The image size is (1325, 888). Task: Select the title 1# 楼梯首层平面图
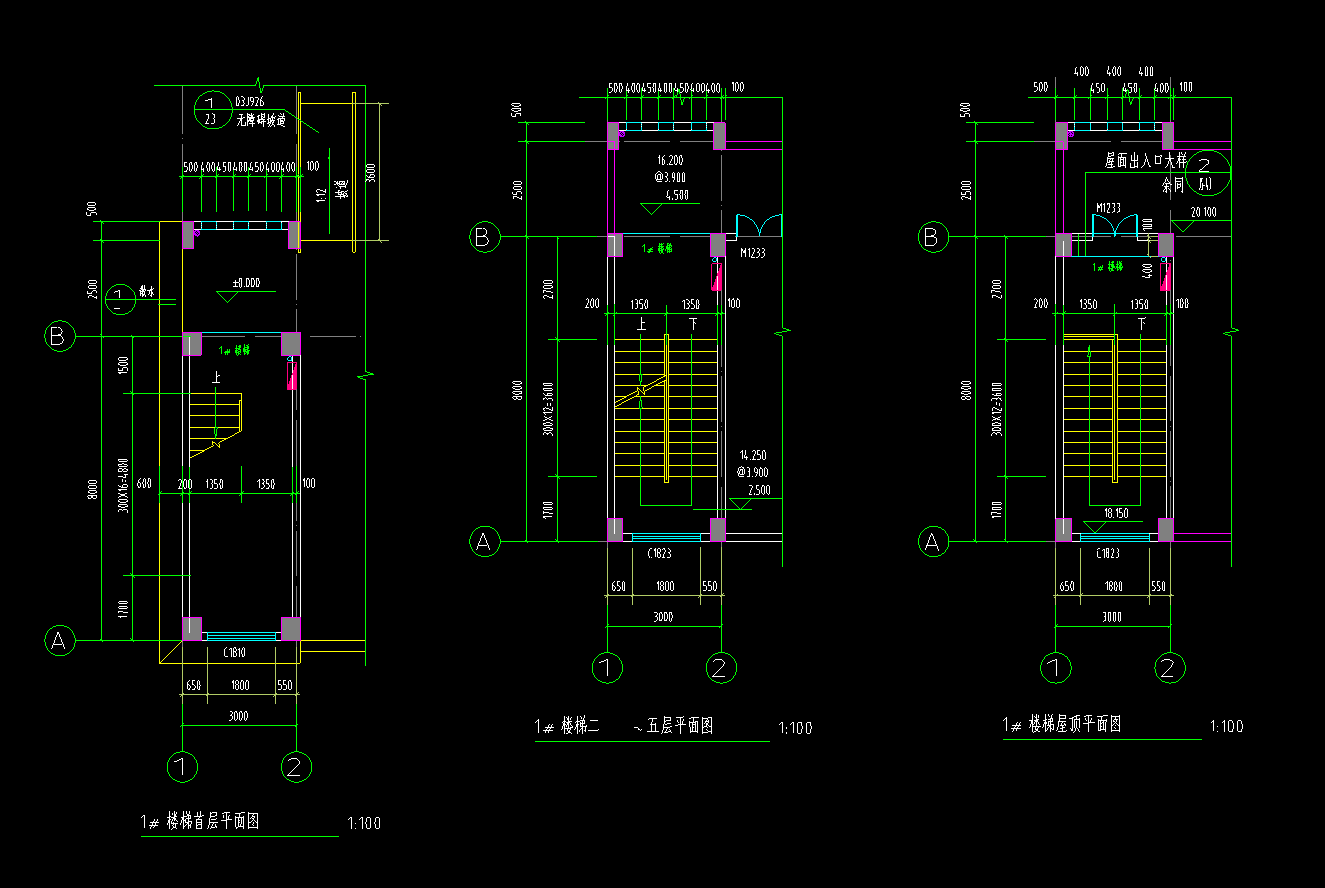coord(201,822)
